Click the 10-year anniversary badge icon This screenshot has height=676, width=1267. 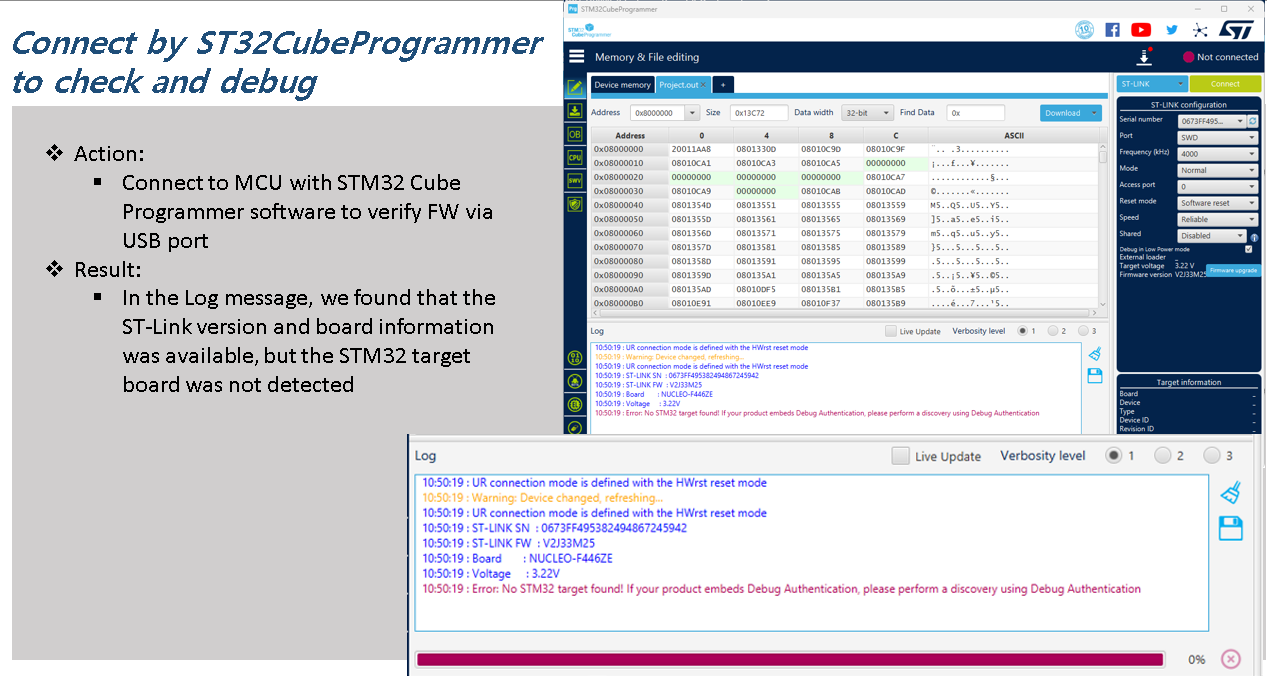1085,30
